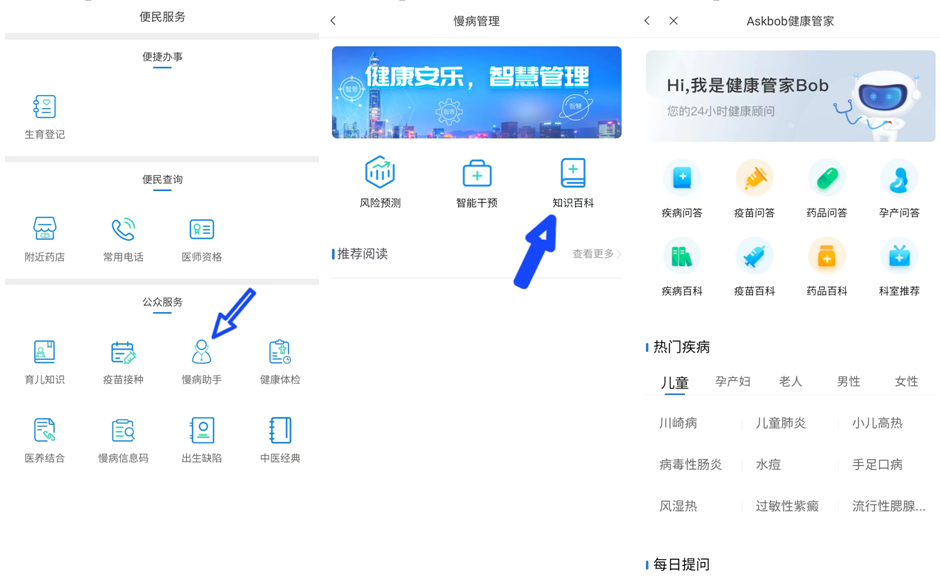940x586 pixels.
Task: Open the 健康体检 health checkup icon
Action: 280,352
